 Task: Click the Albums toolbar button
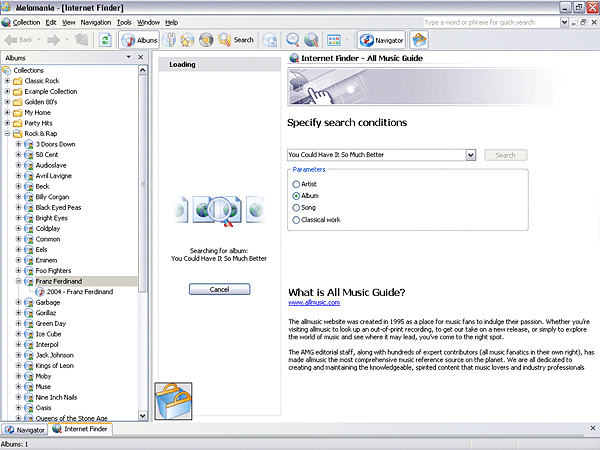pos(141,40)
